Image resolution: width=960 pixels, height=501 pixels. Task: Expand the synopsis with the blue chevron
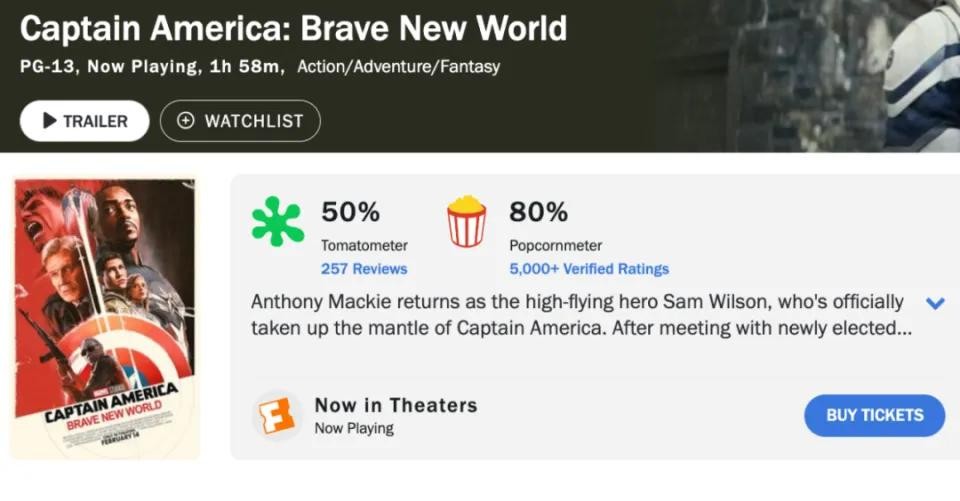pos(935,303)
